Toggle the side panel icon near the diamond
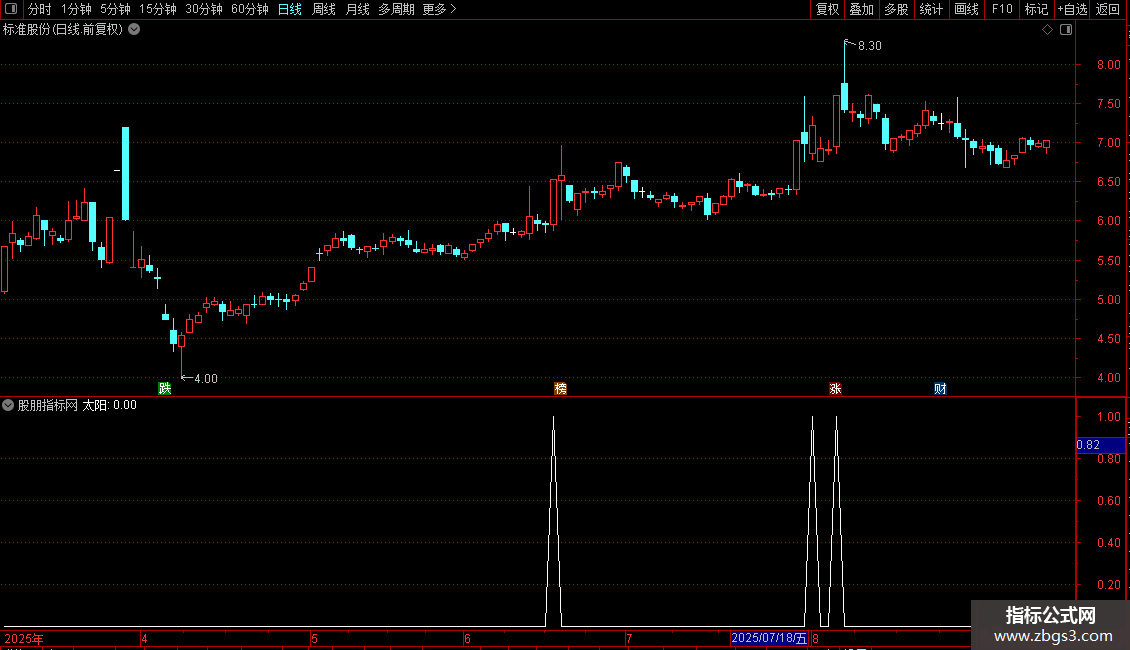The height and width of the screenshot is (650, 1130). tap(1066, 30)
